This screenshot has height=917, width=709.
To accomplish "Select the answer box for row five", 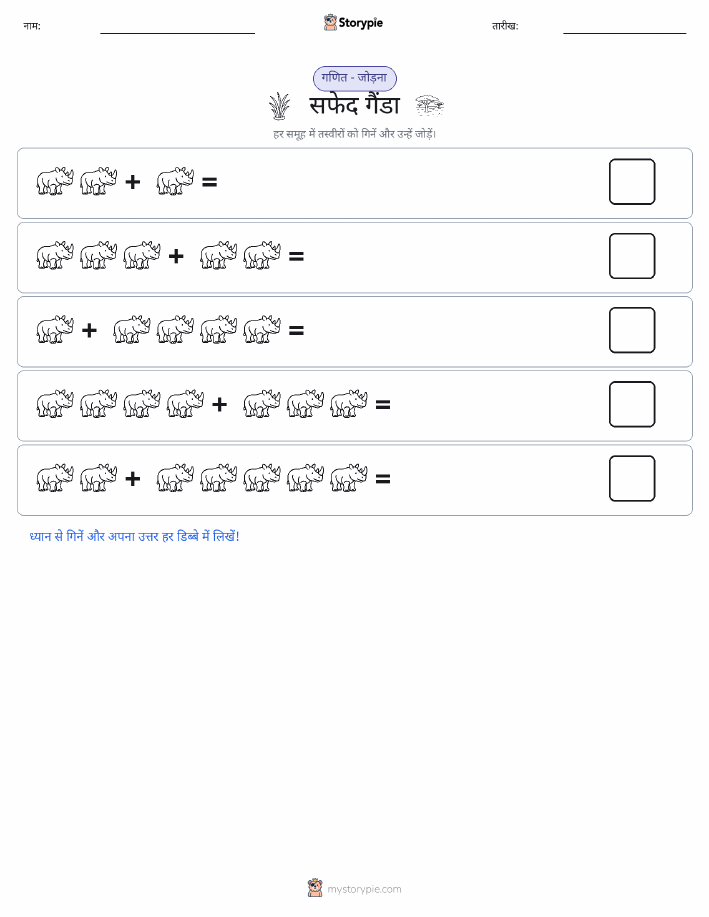I will click(632, 478).
